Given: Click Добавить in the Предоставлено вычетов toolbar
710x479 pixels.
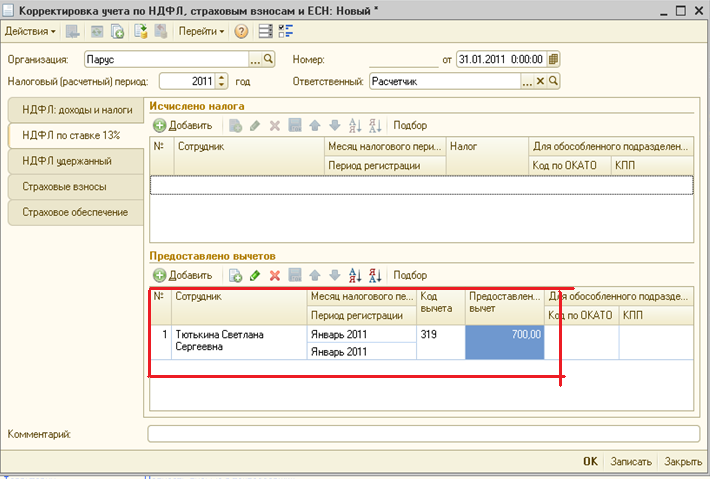Looking at the screenshot, I should (183, 275).
